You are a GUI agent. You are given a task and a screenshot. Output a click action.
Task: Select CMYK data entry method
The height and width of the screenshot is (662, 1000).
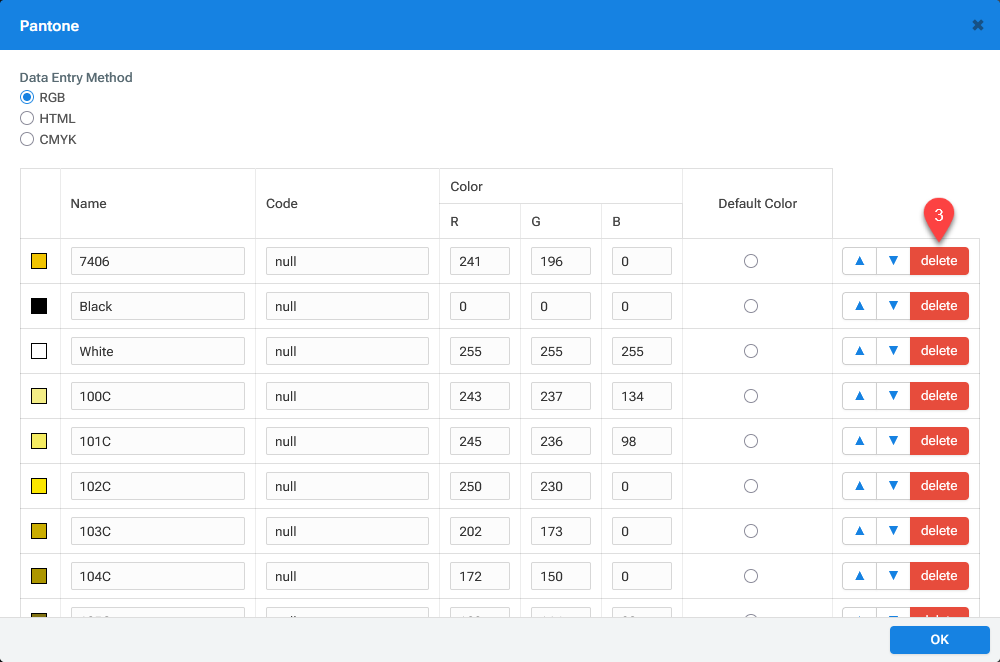[27, 139]
